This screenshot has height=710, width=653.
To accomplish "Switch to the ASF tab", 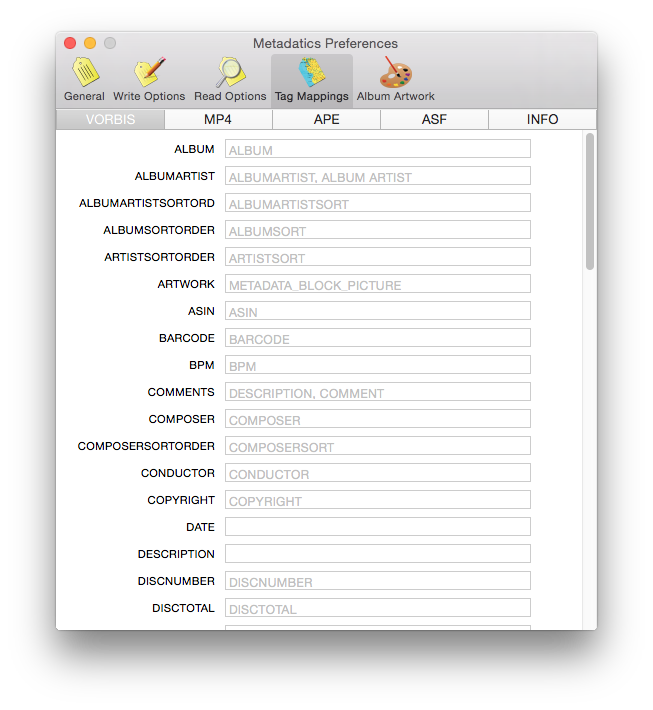I will pos(434,120).
